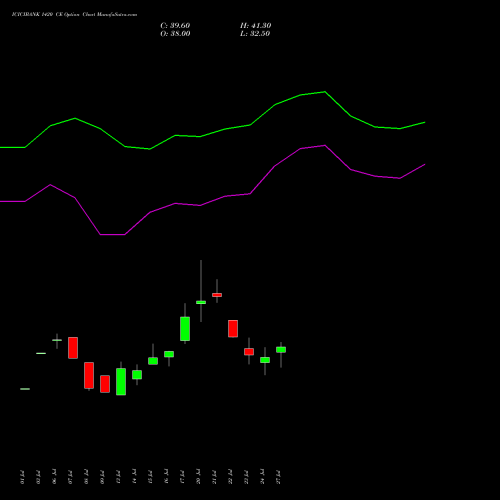The image size is (500, 500).
Task: Click the 17 Jul date axis label
Action: (x=182, y=477)
